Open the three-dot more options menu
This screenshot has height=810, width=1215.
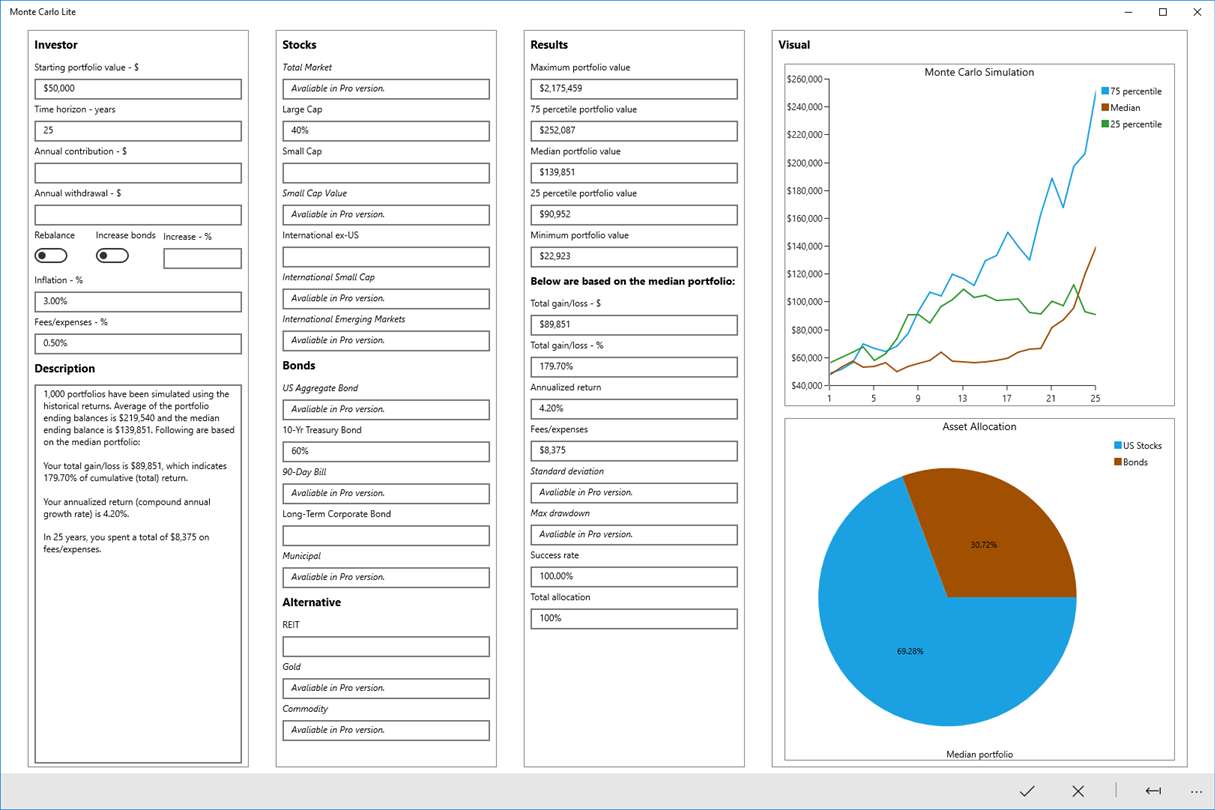click(x=1196, y=791)
